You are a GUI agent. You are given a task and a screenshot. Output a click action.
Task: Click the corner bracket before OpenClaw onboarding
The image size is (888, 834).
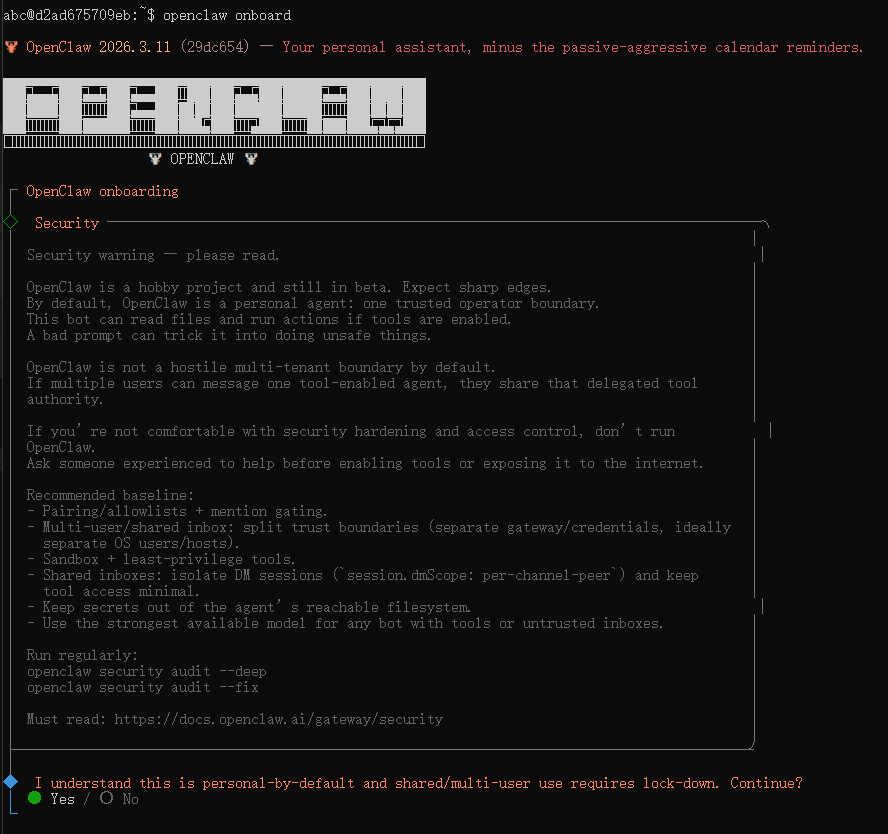pos(13,191)
